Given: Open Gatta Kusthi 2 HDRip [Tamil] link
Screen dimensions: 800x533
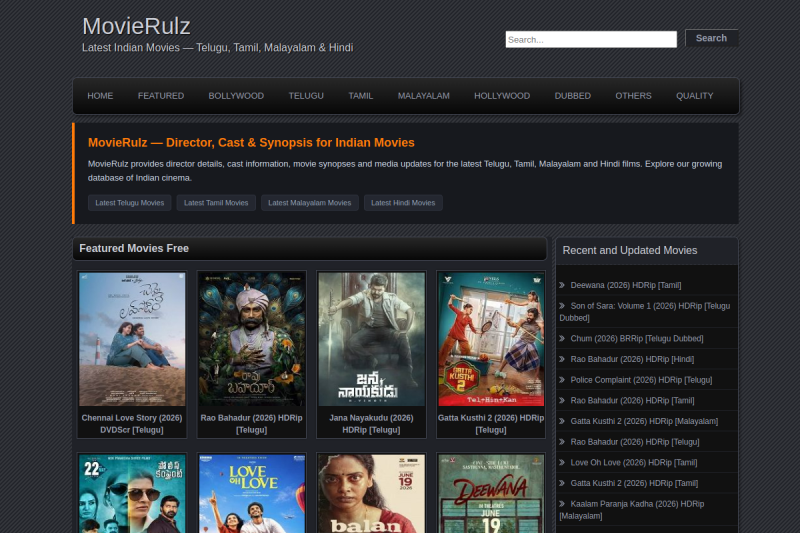Looking at the screenshot, I should (x=634, y=483).
